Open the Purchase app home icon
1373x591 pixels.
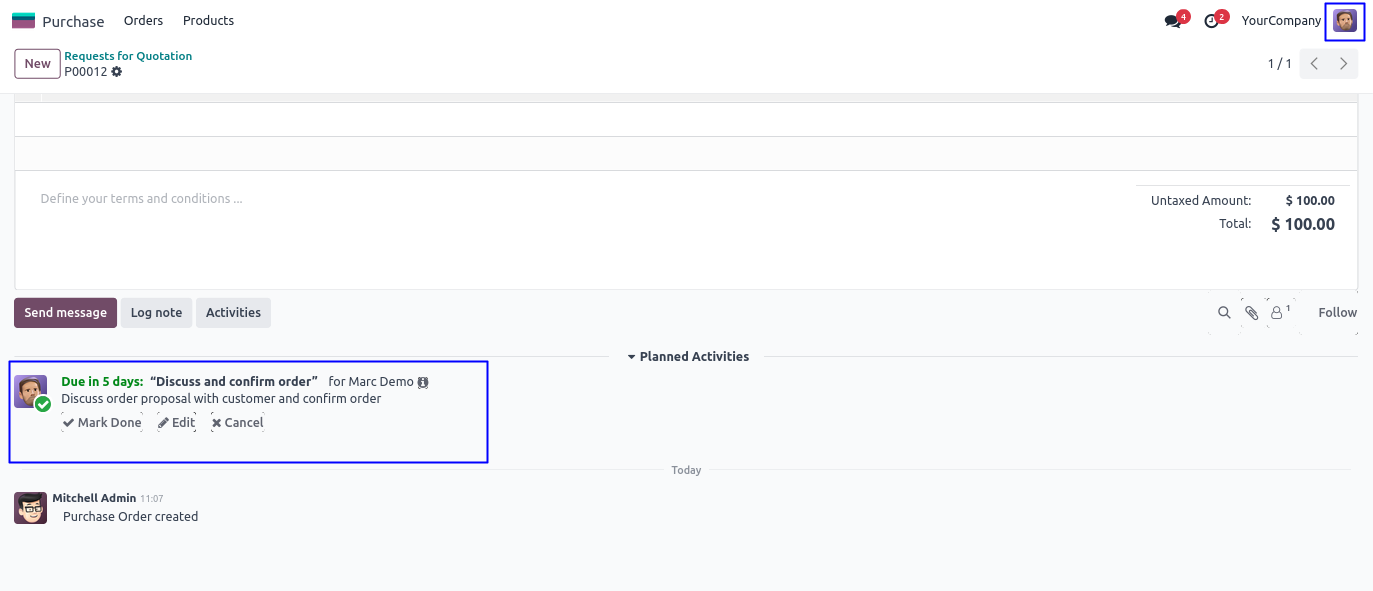23,21
